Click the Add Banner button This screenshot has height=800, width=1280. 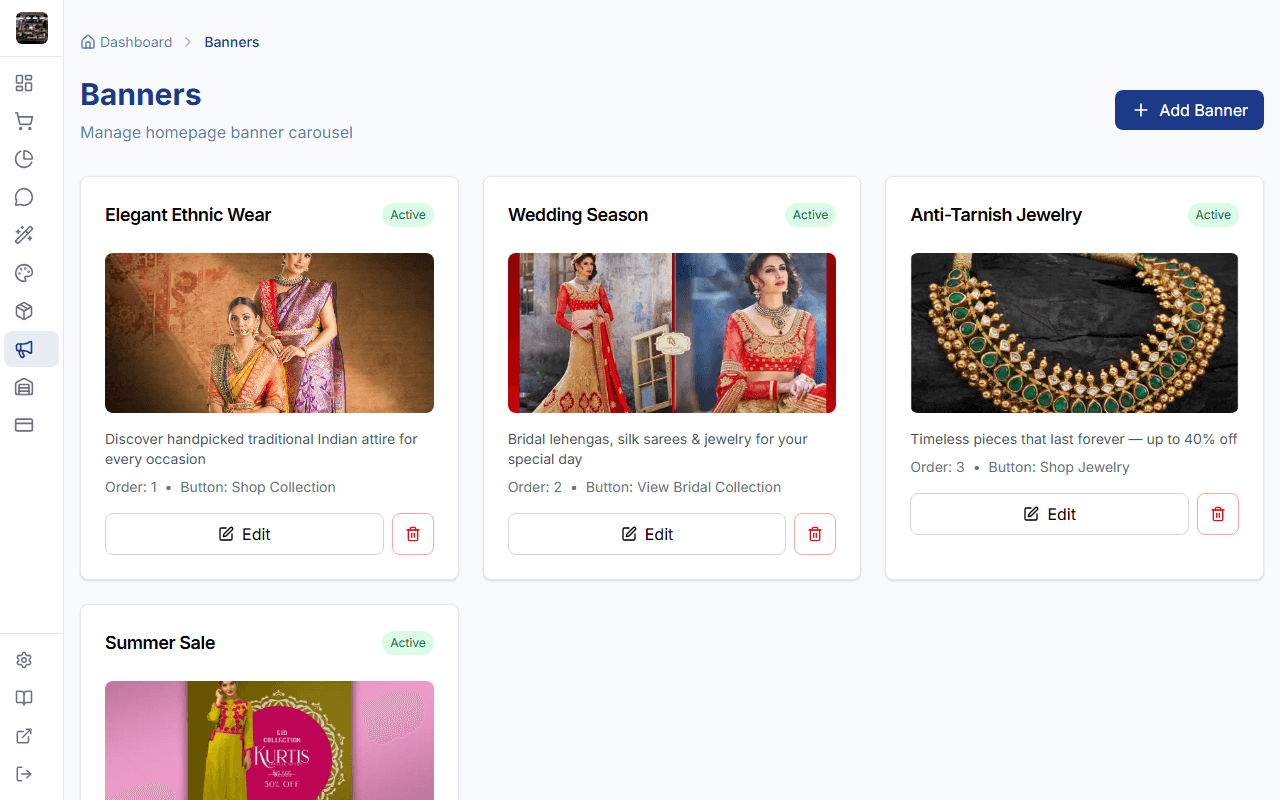point(1189,110)
